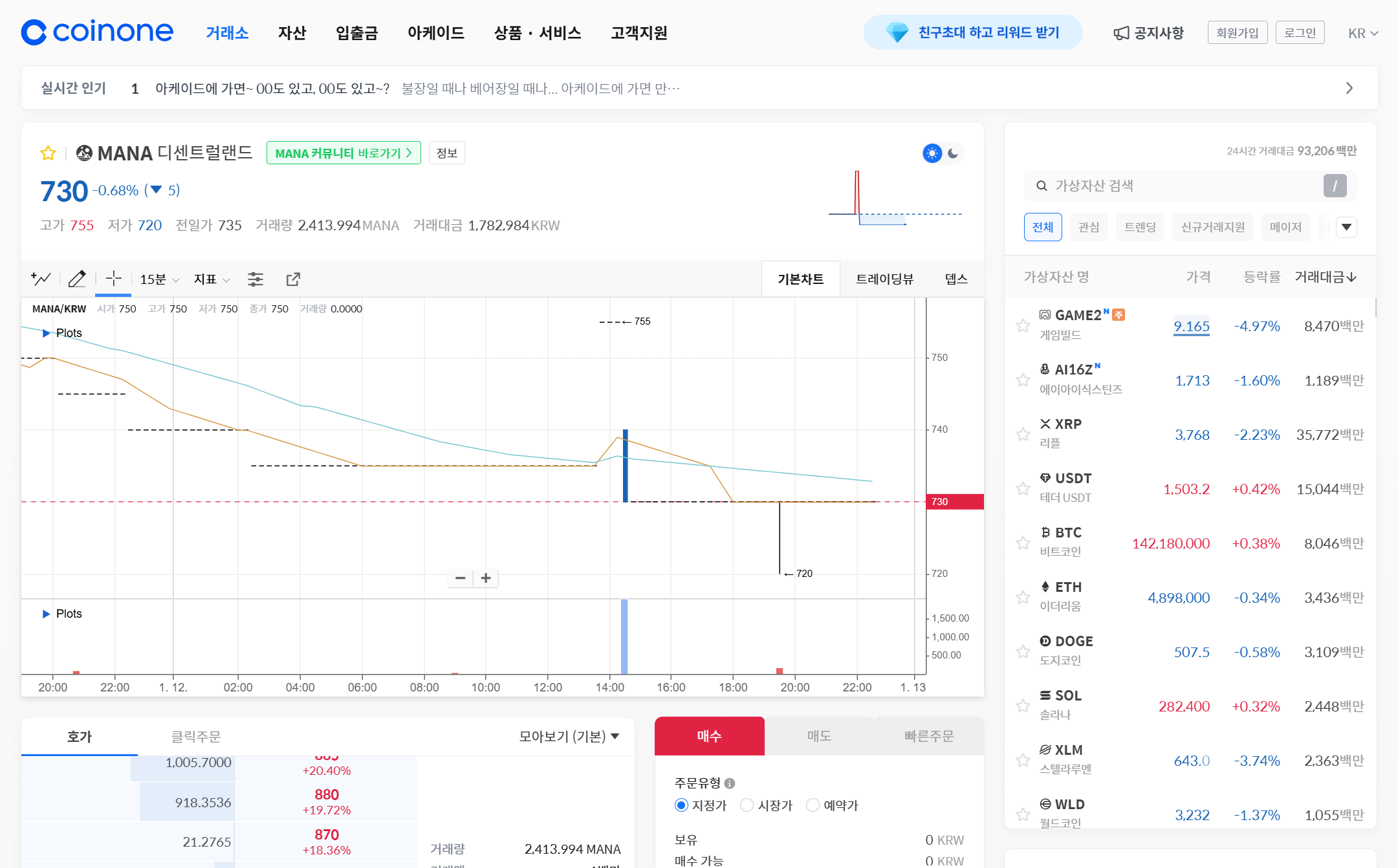1398x868 pixels.
Task: Zoom in chart with plus button
Action: (x=486, y=578)
